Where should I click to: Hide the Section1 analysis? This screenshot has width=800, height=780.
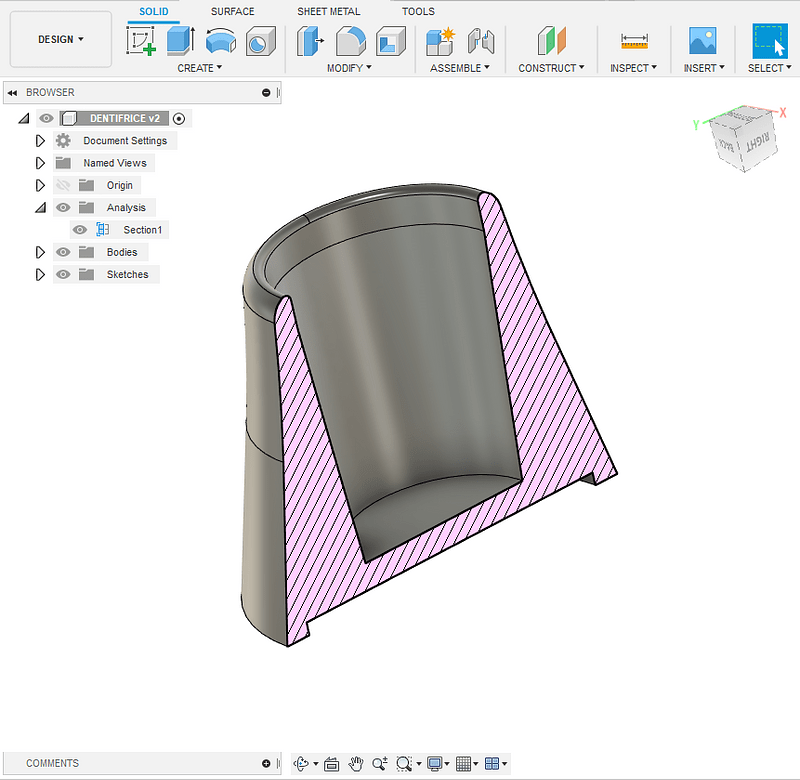click(80, 230)
